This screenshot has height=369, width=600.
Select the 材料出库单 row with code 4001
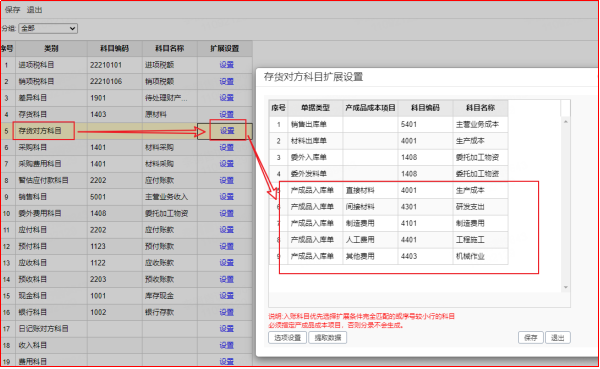(x=388, y=141)
